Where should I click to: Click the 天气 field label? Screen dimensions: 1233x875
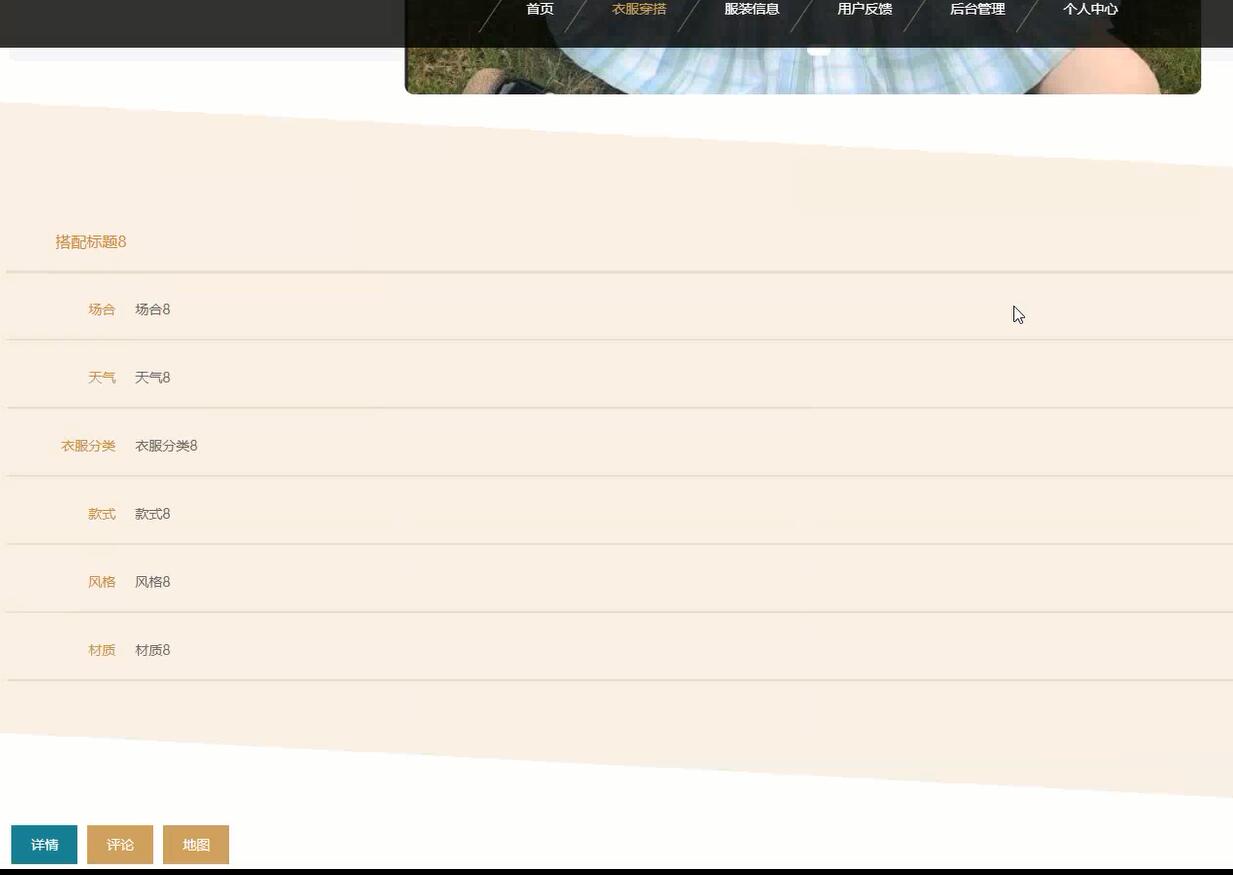click(x=102, y=378)
